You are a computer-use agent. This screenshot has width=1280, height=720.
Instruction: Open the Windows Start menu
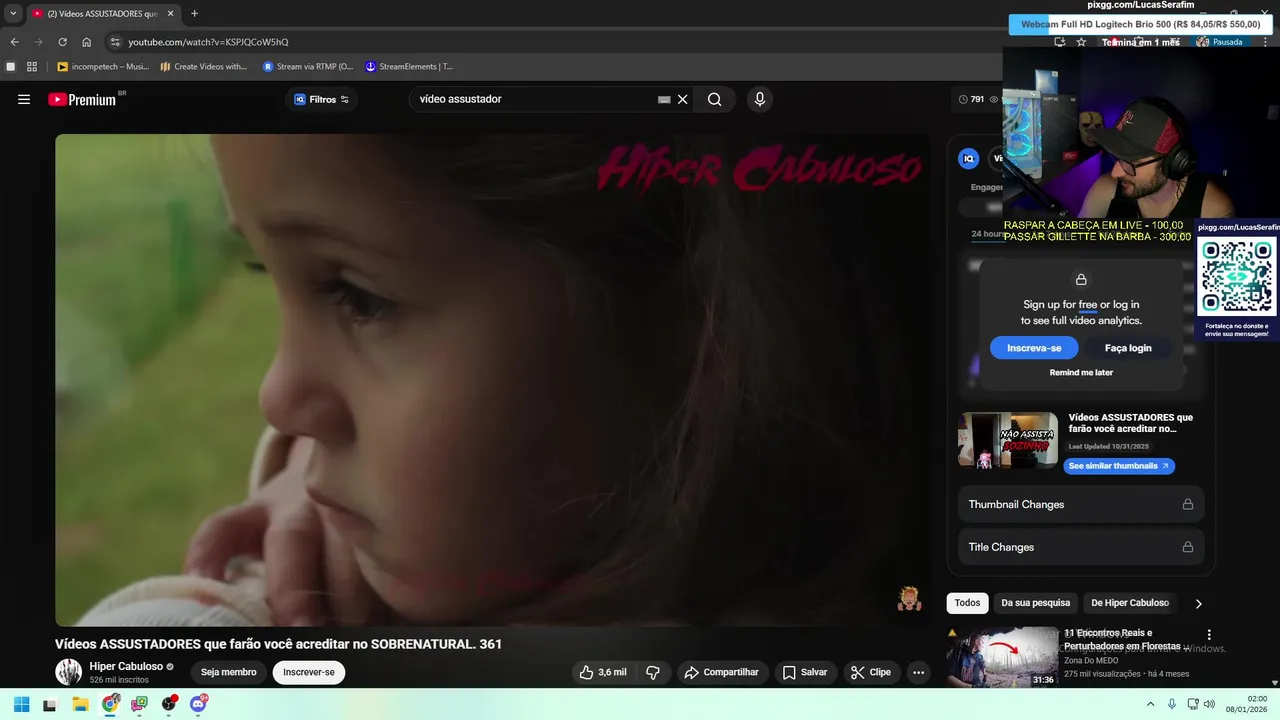pos(21,704)
